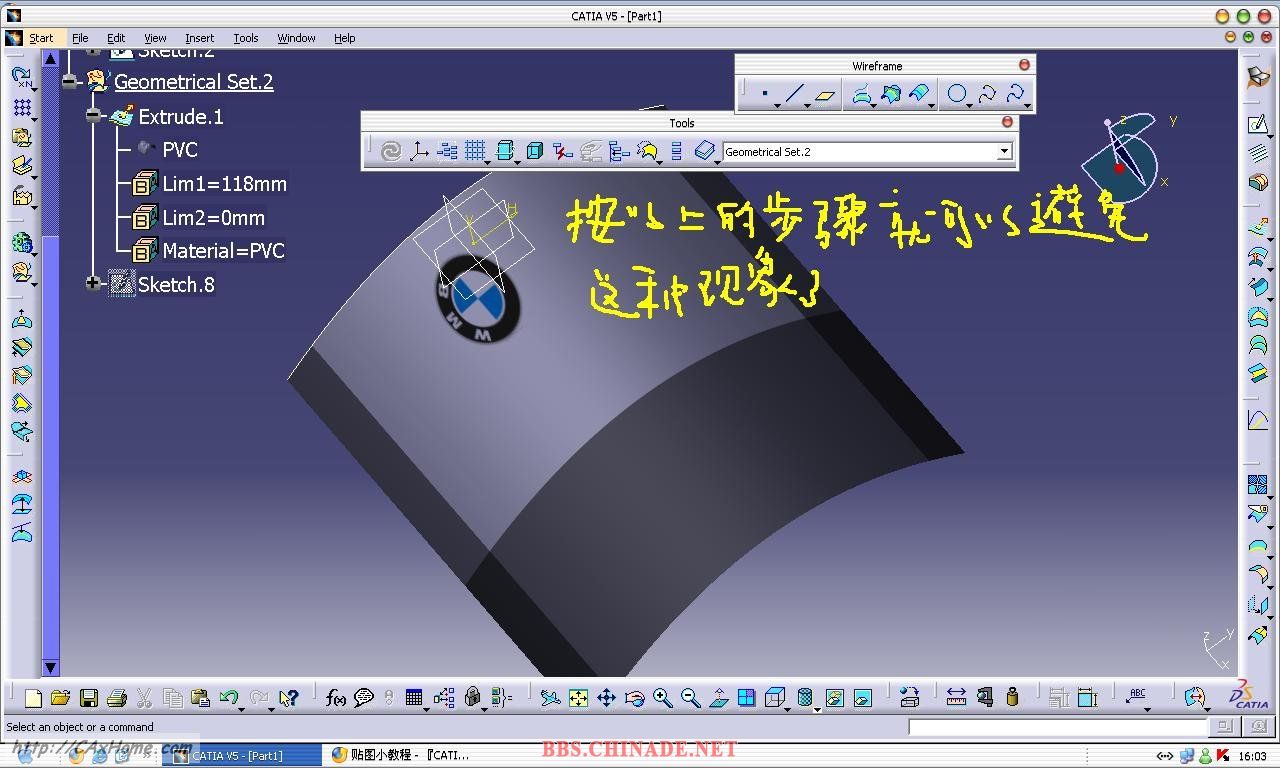Open the Help menu
This screenshot has width=1280, height=768.
click(345, 38)
